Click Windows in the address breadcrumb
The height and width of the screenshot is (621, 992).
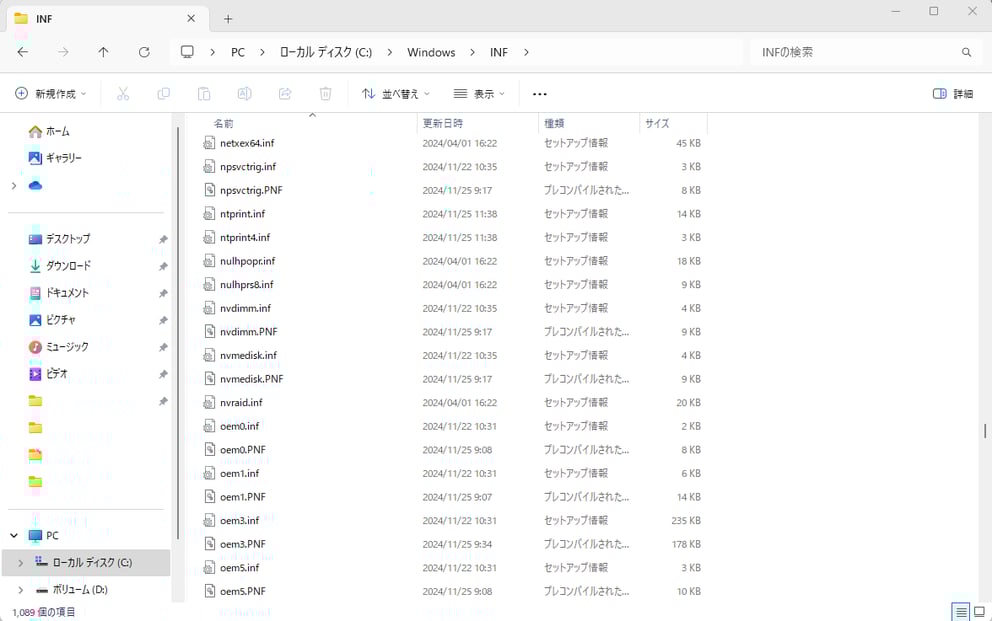point(431,52)
